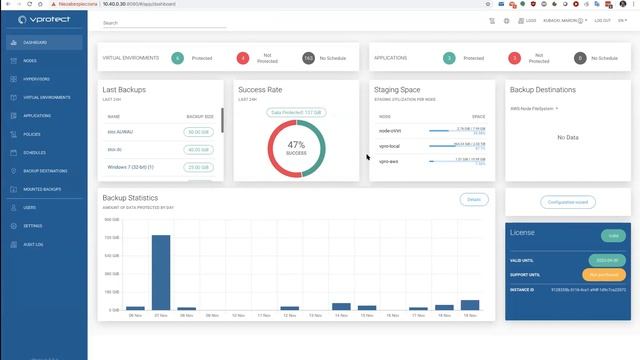Click the tall 07 Nov chart bar
The height and width of the screenshot is (360, 640).
coord(161,273)
